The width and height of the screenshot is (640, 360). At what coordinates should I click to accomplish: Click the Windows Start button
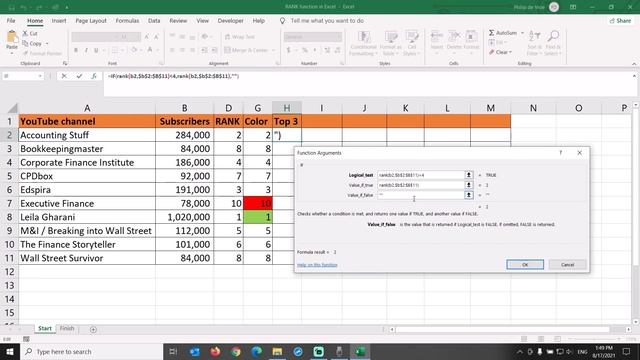click(10, 351)
